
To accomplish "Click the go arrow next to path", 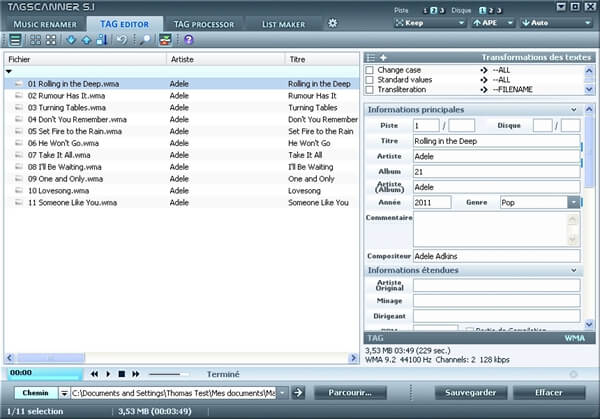I will [298, 393].
